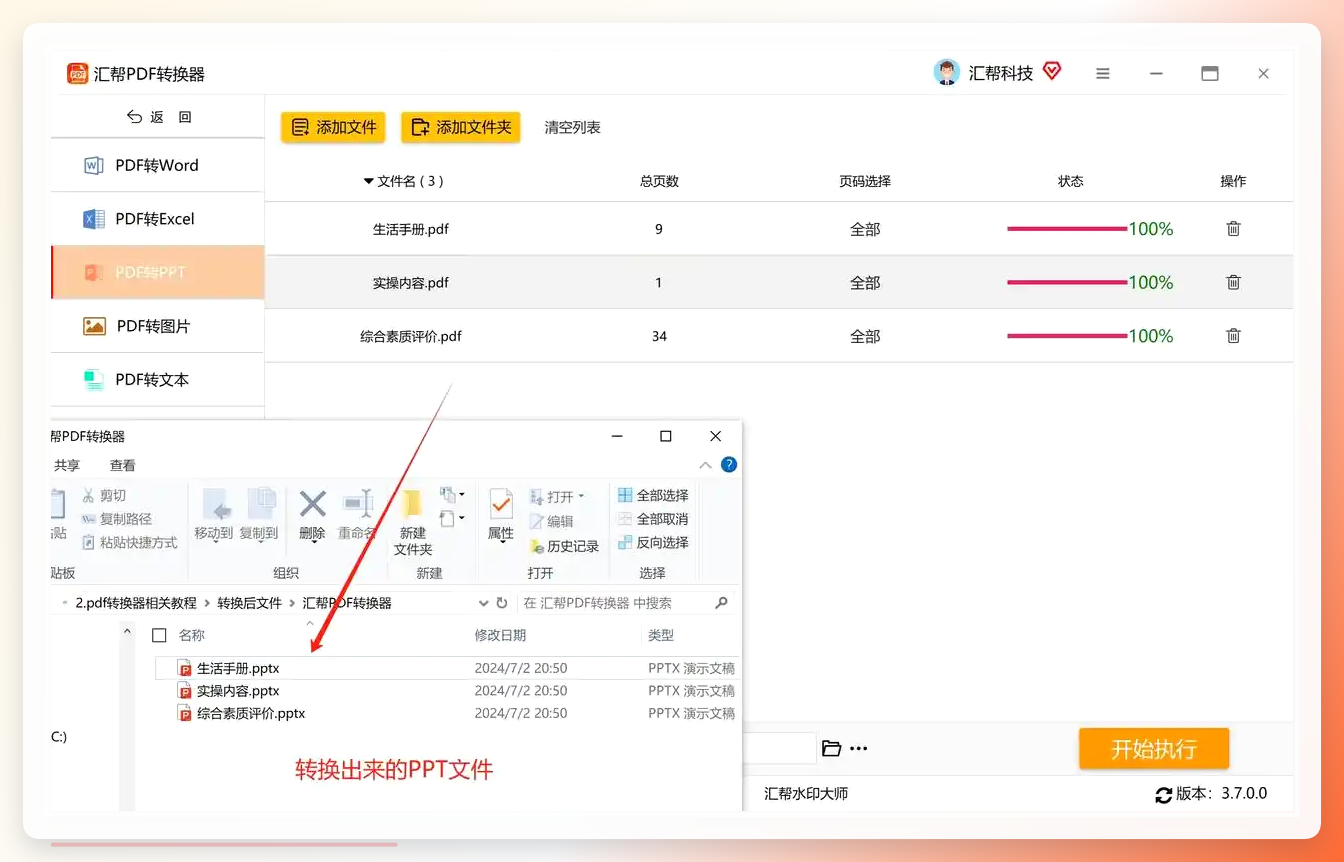Screen dimensions: 1344x862
Task: Open the easy access dropdown in 新建 group
Action: coord(452,518)
